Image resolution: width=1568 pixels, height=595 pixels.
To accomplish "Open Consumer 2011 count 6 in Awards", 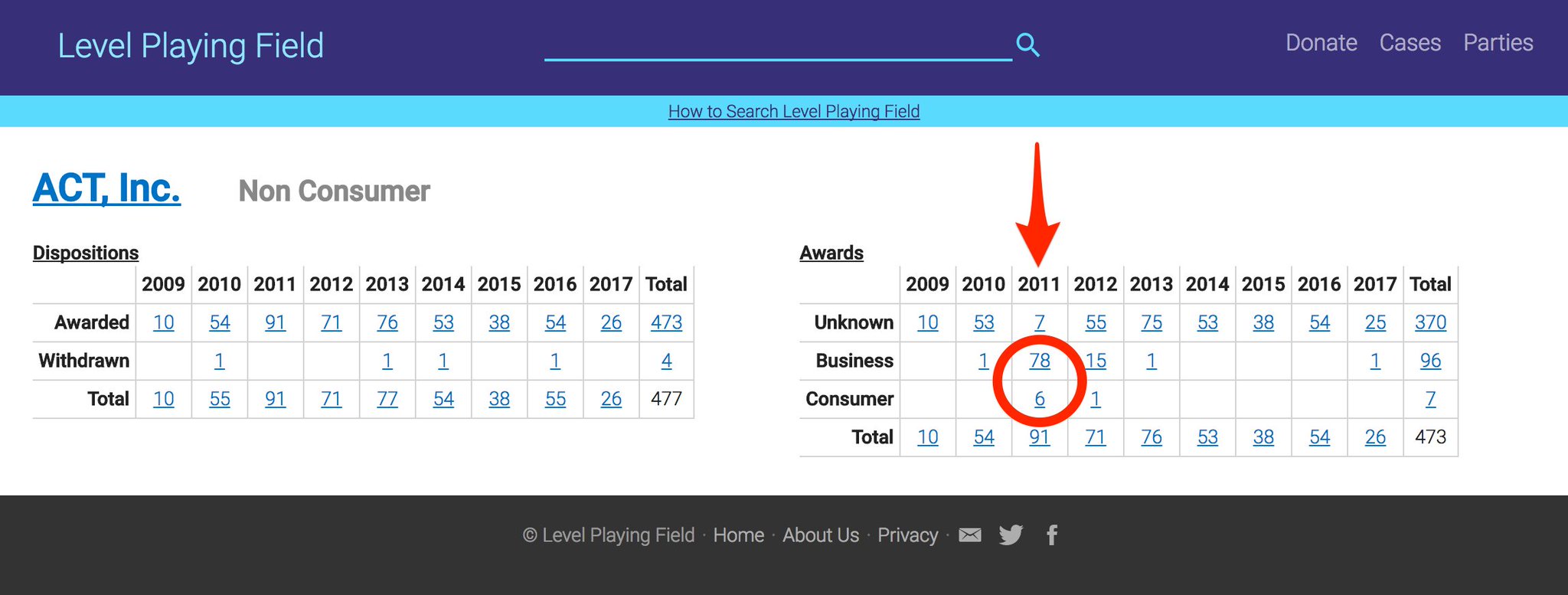I will 1040,399.
